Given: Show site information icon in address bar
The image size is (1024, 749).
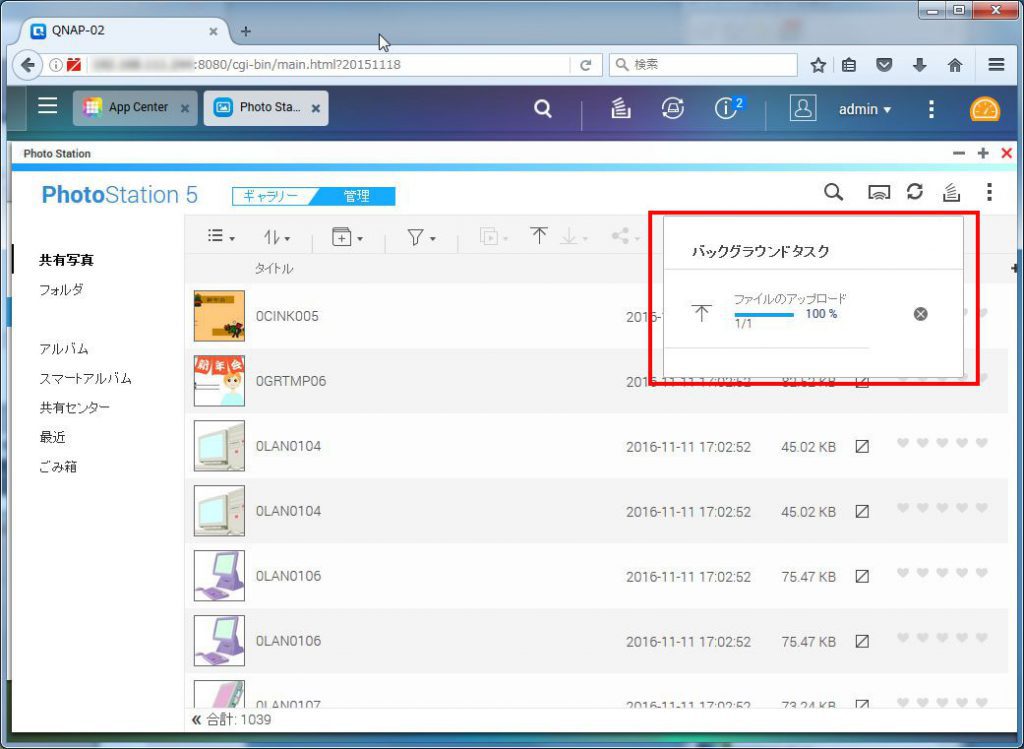Looking at the screenshot, I should coord(56,65).
